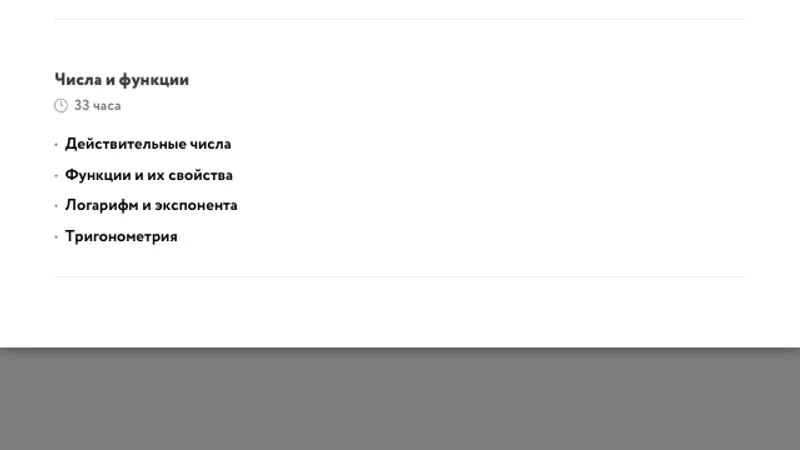This screenshot has height=450, width=800.
Task: Click the 33 часа duration label
Action: pos(97,106)
